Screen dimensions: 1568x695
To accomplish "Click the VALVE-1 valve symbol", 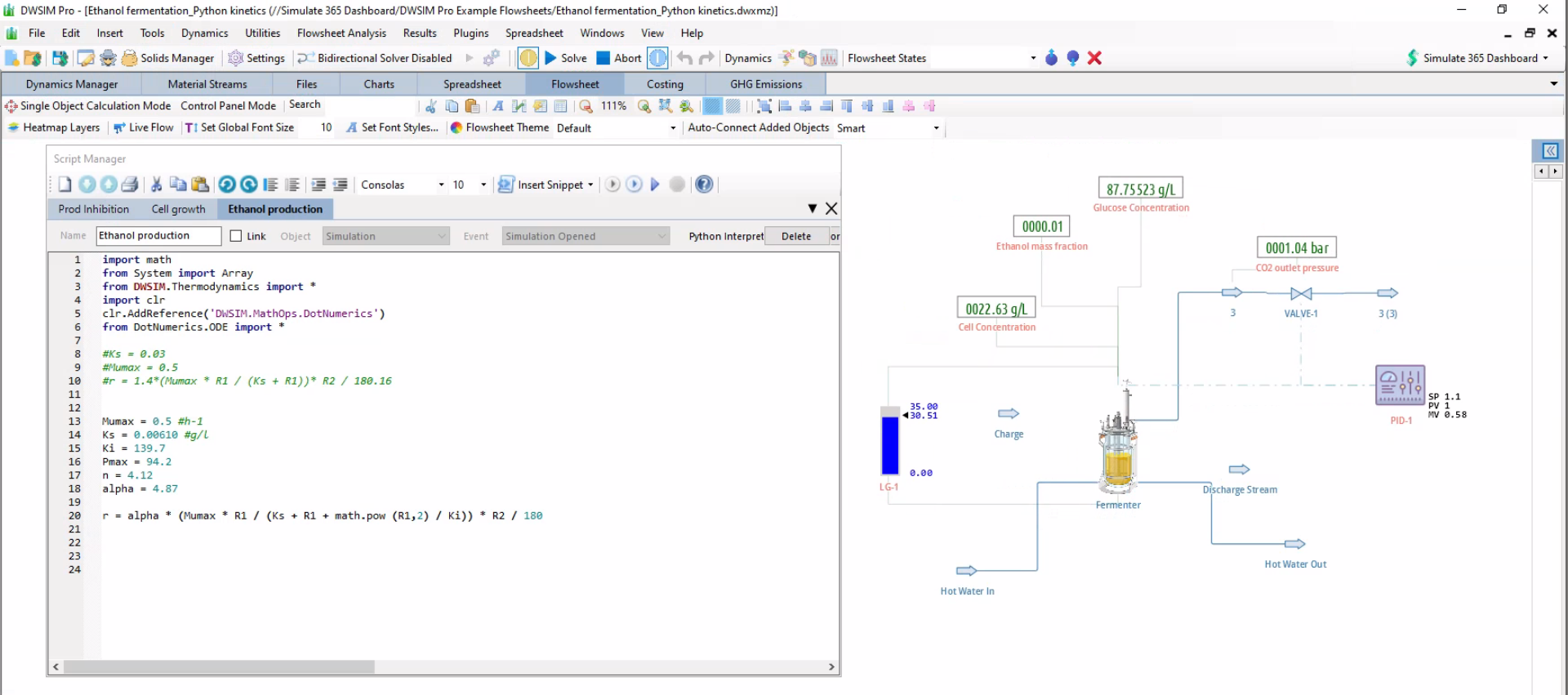I will [1301, 293].
